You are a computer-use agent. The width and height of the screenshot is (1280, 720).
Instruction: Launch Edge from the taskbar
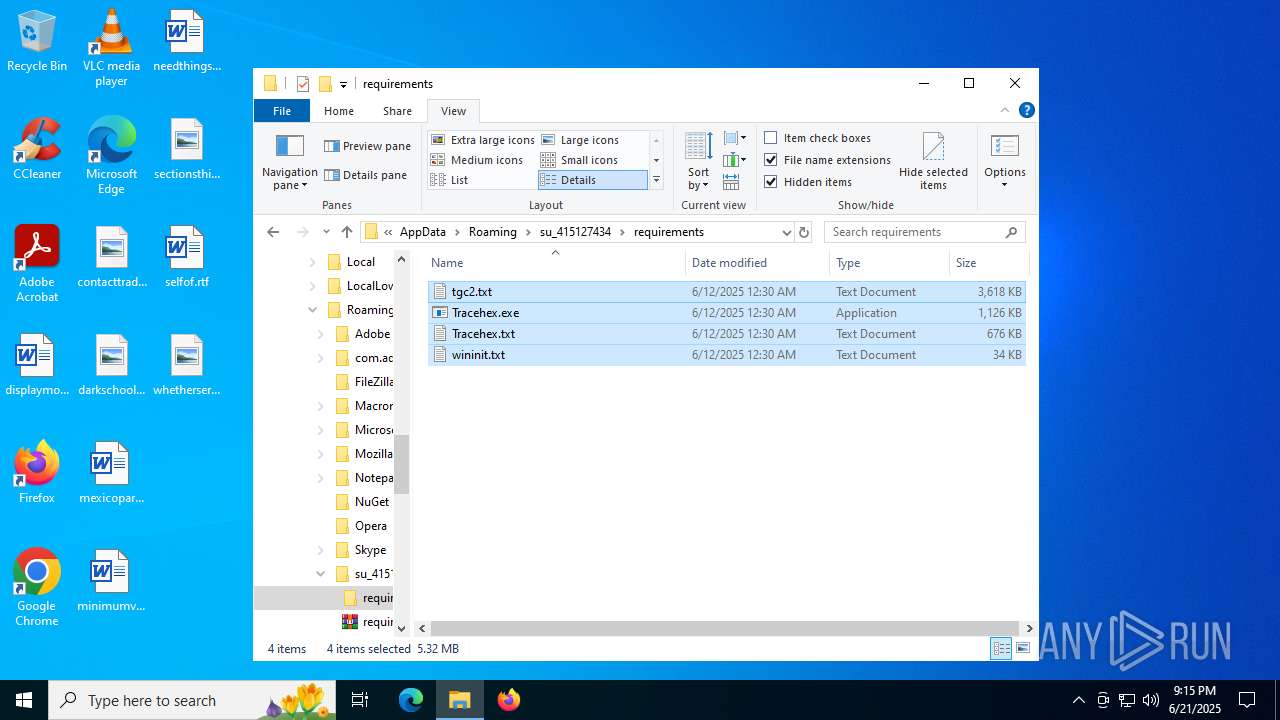coord(411,700)
